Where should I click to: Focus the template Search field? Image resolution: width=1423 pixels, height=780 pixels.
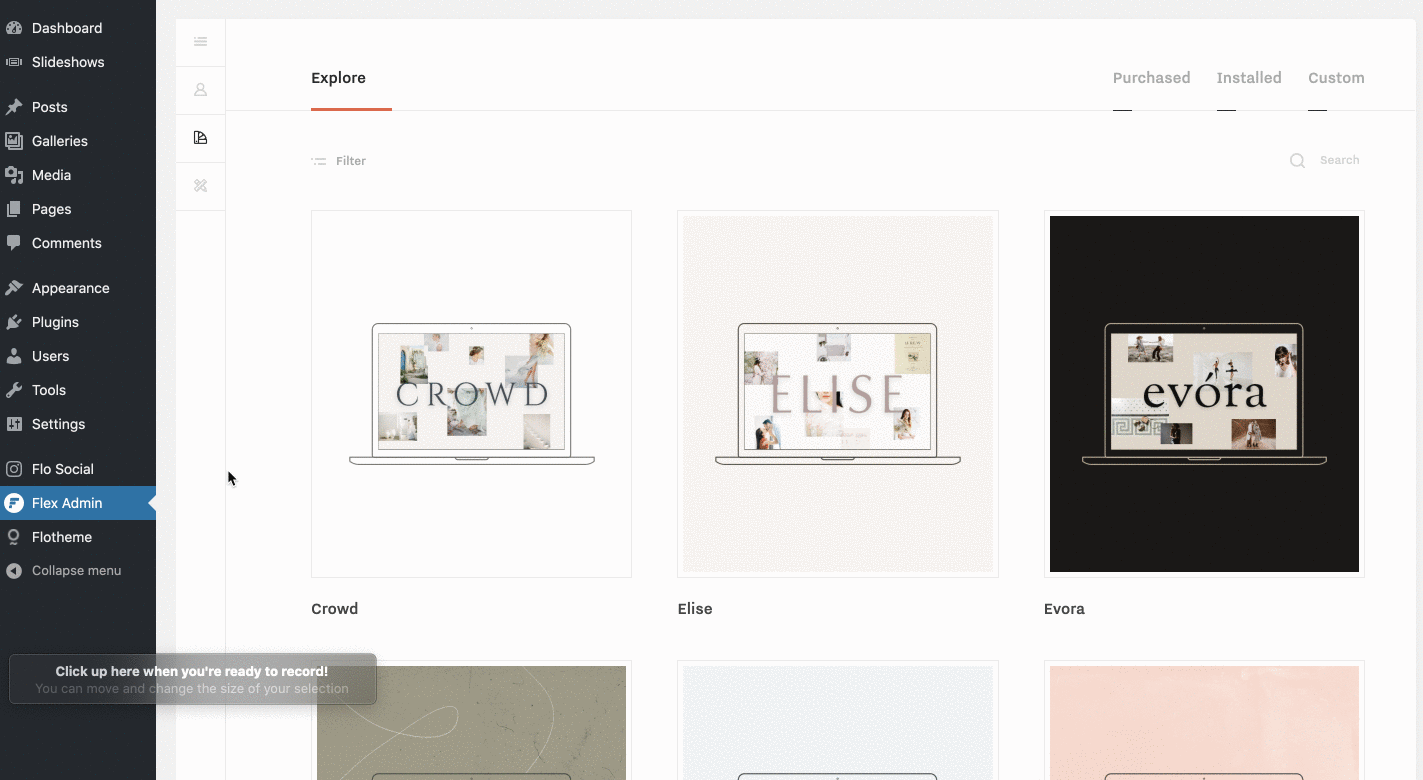point(1339,160)
